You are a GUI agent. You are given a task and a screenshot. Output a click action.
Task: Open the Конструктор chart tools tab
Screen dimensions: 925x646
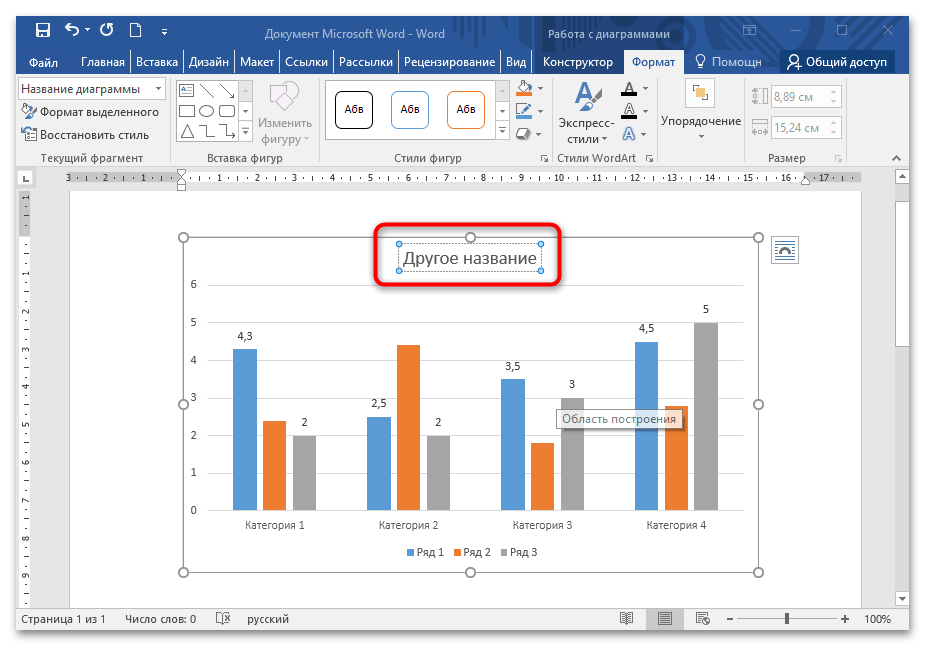coord(578,62)
